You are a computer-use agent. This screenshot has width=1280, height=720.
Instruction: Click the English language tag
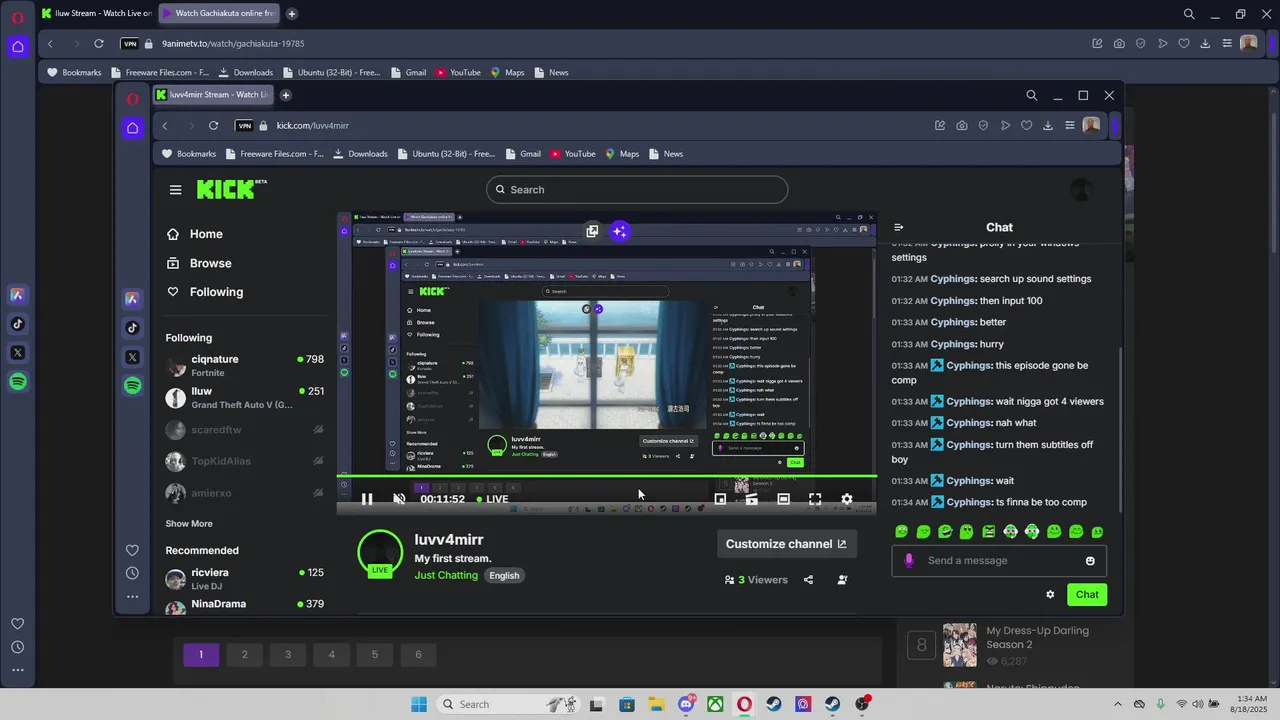click(x=504, y=576)
